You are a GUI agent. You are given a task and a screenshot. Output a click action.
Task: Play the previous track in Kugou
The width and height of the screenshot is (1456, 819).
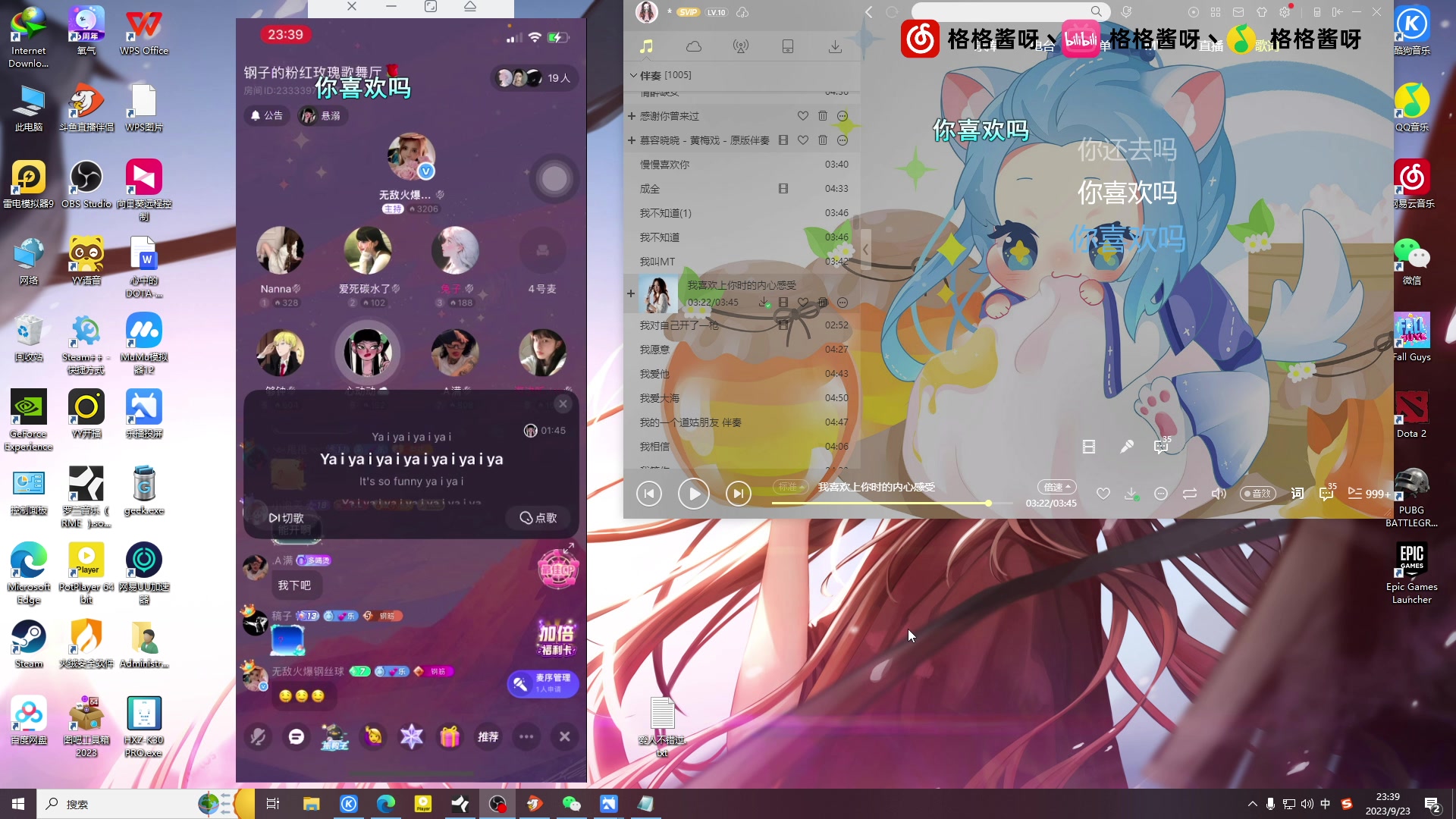(x=649, y=494)
